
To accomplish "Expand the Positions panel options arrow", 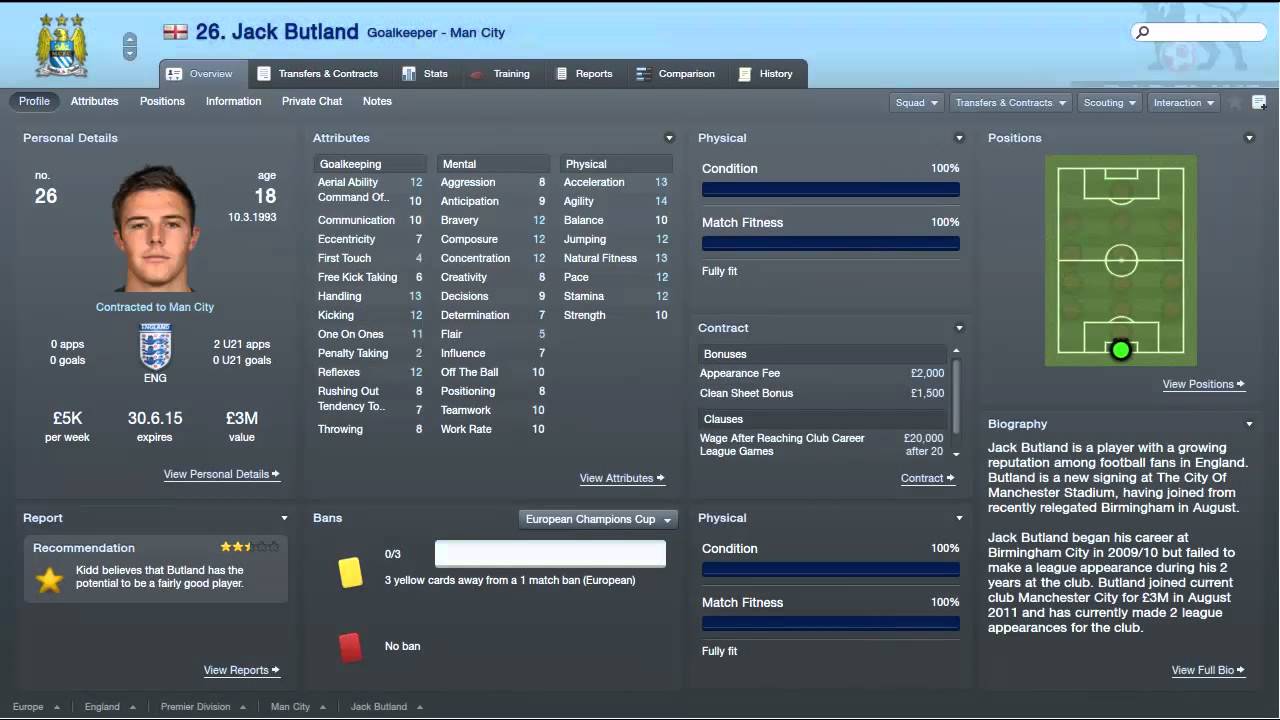I will pos(1249,138).
